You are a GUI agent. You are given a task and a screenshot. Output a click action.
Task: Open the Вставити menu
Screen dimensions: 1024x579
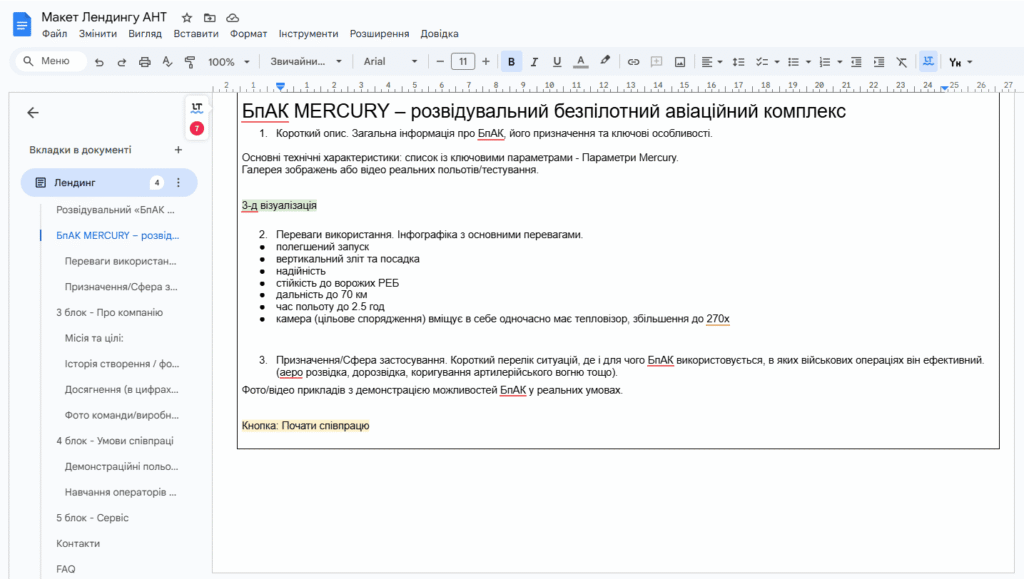point(196,34)
